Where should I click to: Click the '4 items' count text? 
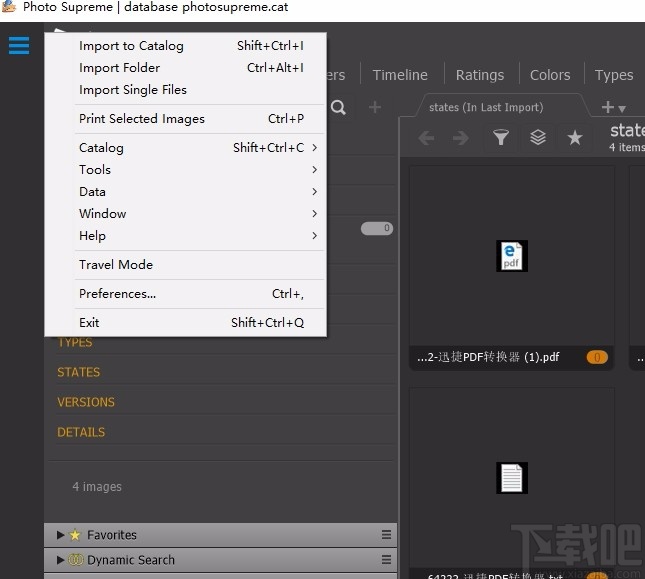(627, 147)
